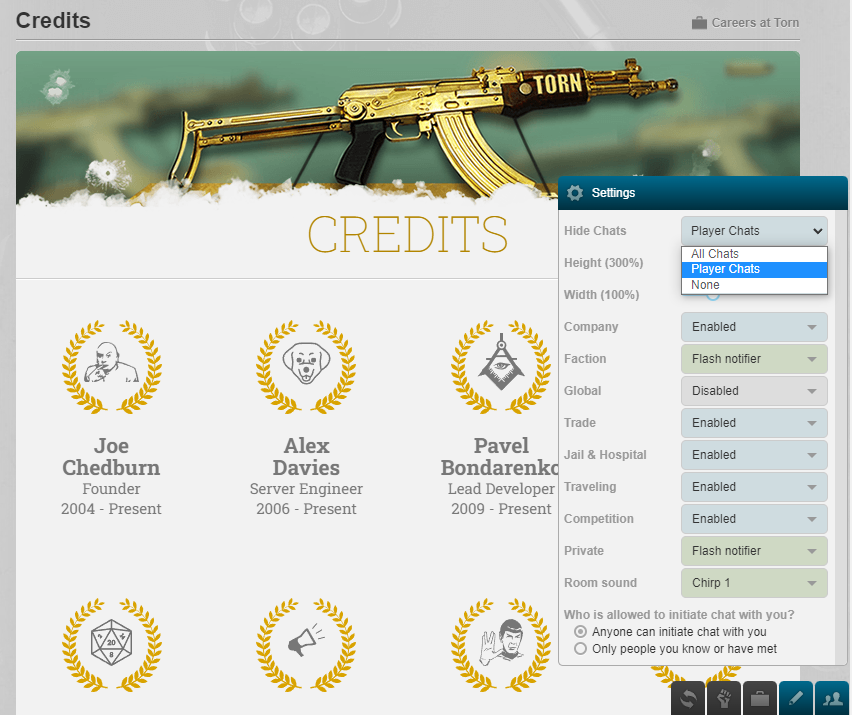The height and width of the screenshot is (715, 852).
Task: Click the Lead Developer role text
Action: click(x=501, y=489)
